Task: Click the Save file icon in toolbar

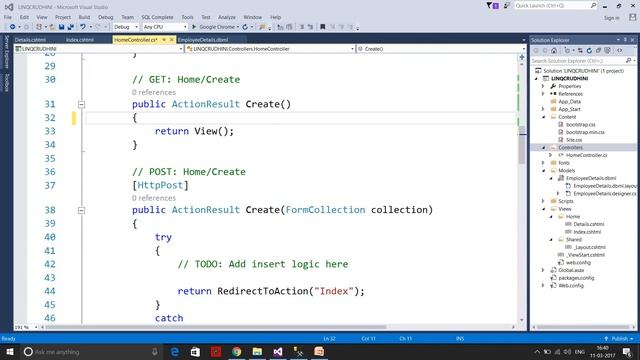Action: 61,27
